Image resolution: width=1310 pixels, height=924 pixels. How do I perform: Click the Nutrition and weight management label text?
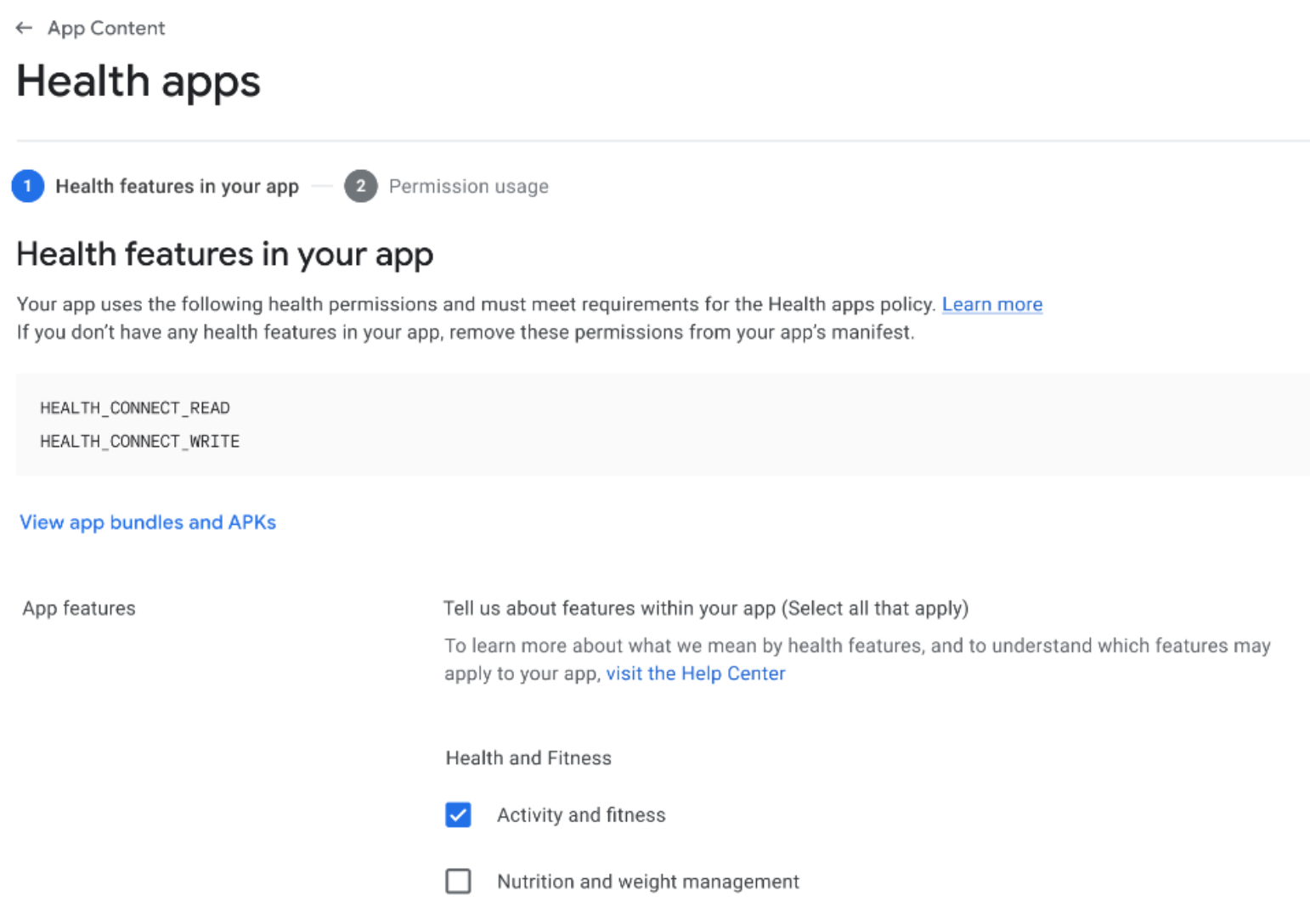point(647,881)
